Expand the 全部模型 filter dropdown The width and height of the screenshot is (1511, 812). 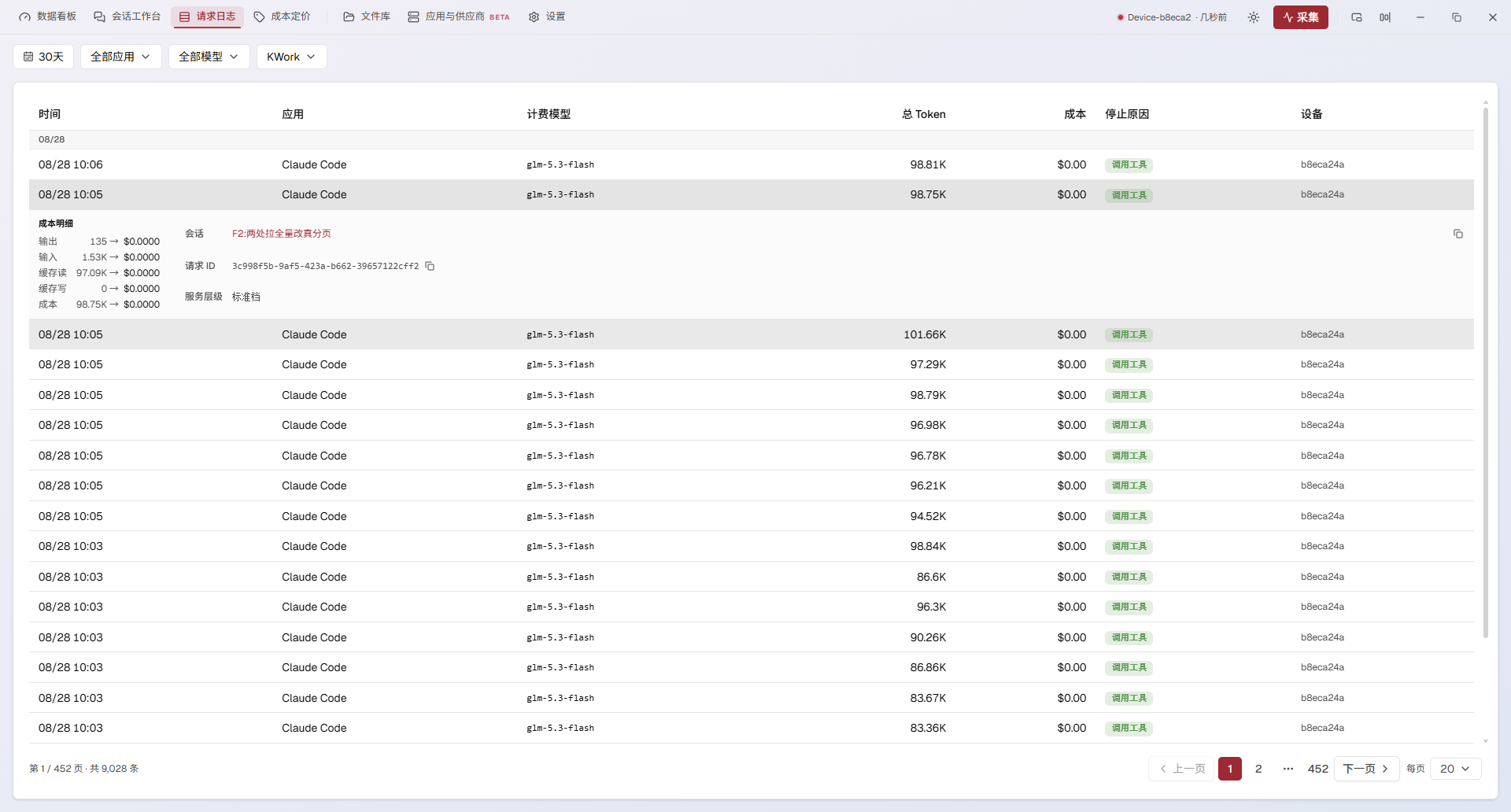[x=209, y=57]
